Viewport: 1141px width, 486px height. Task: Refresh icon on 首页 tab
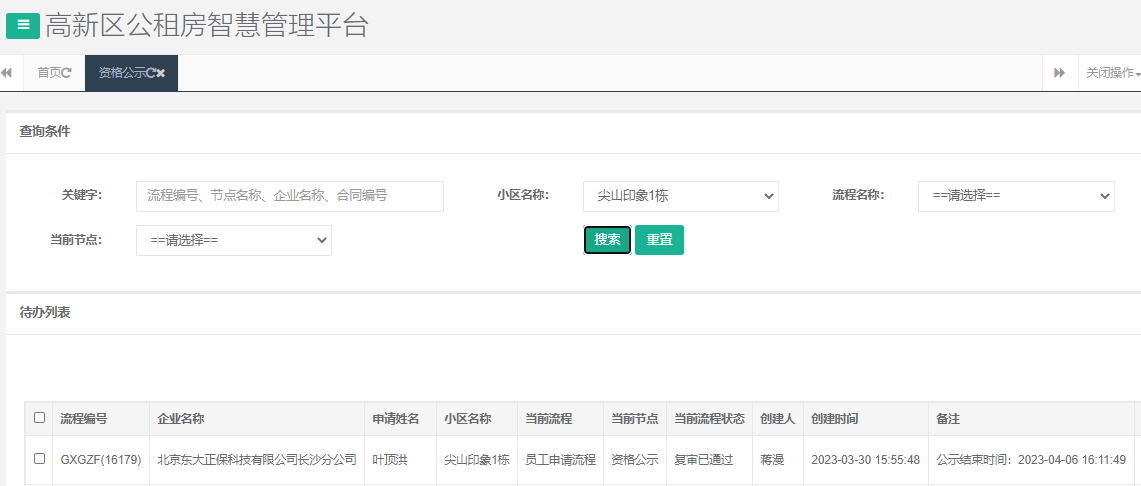click(67, 73)
